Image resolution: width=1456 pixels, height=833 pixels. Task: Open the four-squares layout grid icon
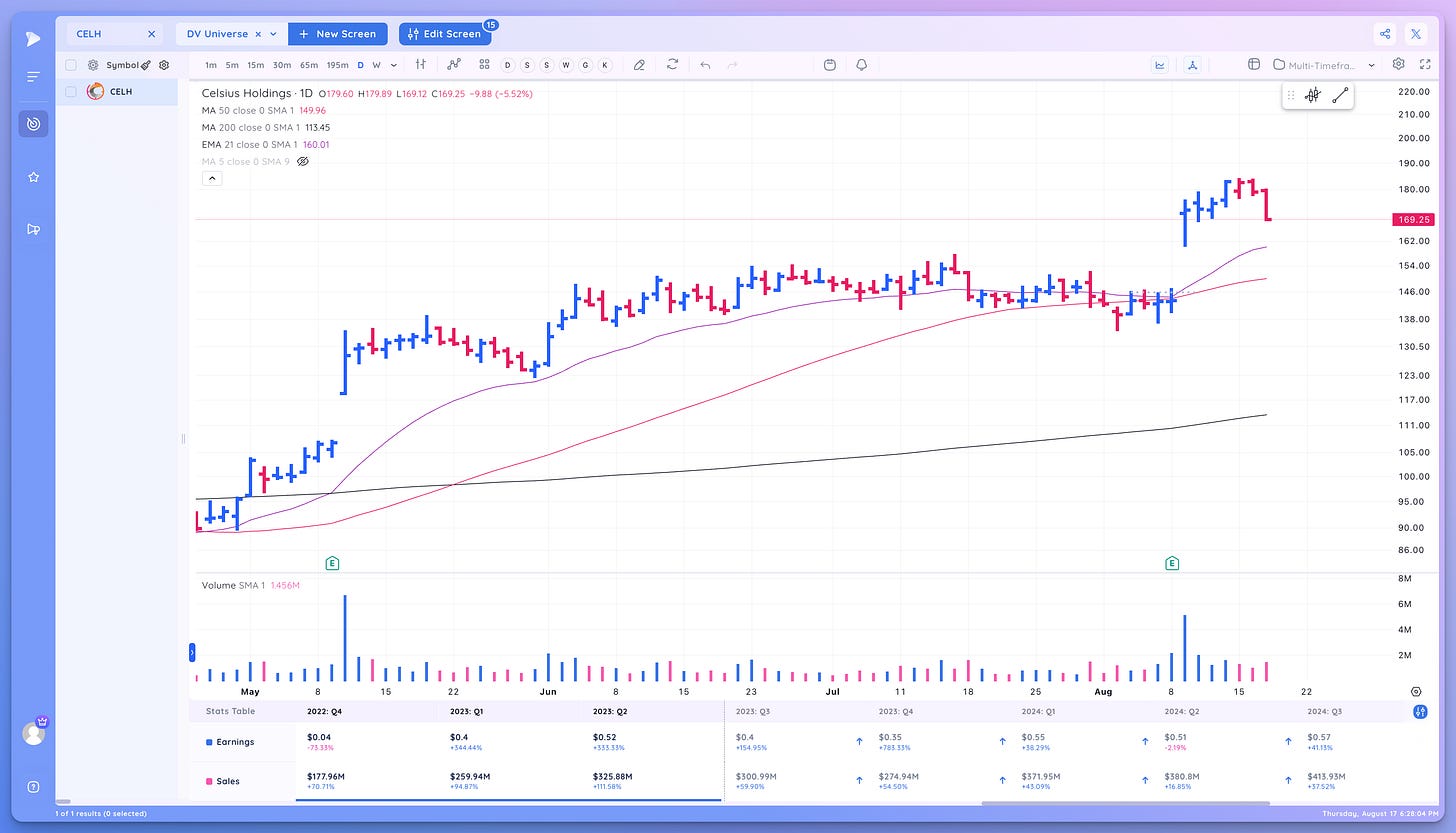(484, 64)
